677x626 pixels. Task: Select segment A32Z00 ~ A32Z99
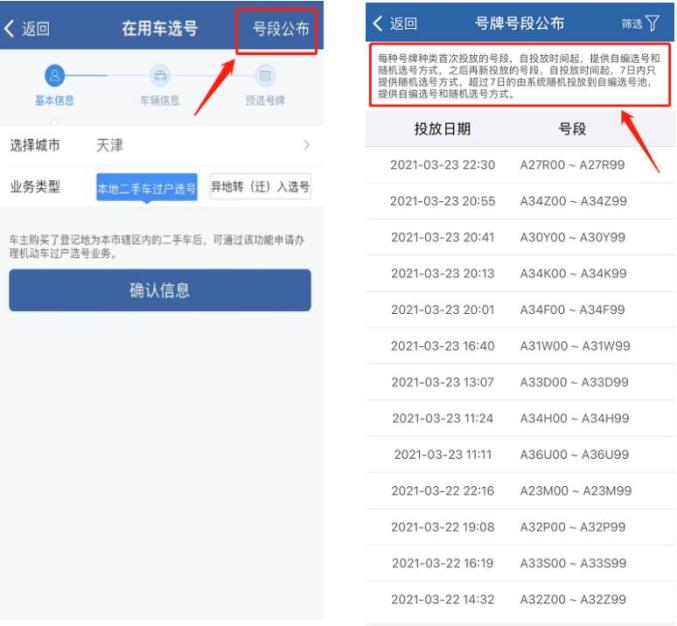coord(573,600)
